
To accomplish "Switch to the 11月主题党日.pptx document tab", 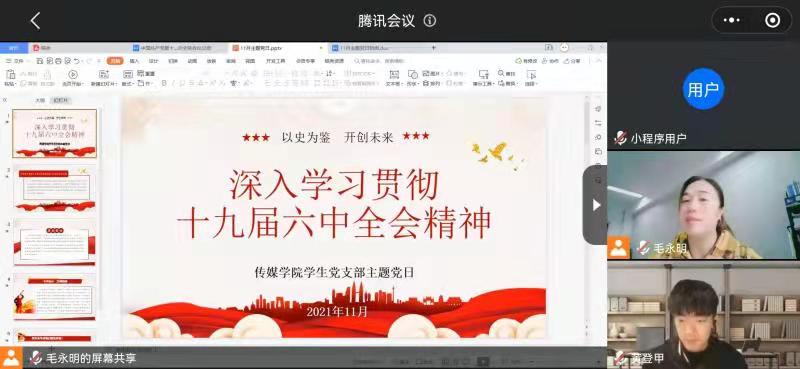I will (276, 48).
